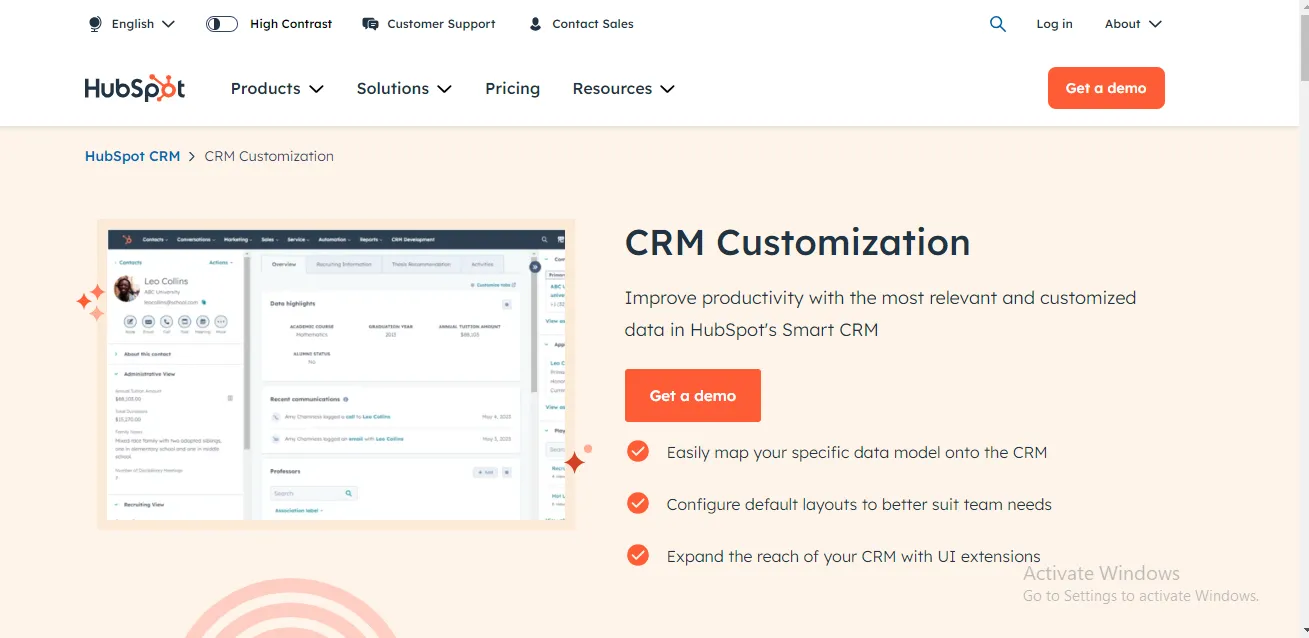Expand the About dropdown menu
The height and width of the screenshot is (638, 1309).
tap(1133, 24)
